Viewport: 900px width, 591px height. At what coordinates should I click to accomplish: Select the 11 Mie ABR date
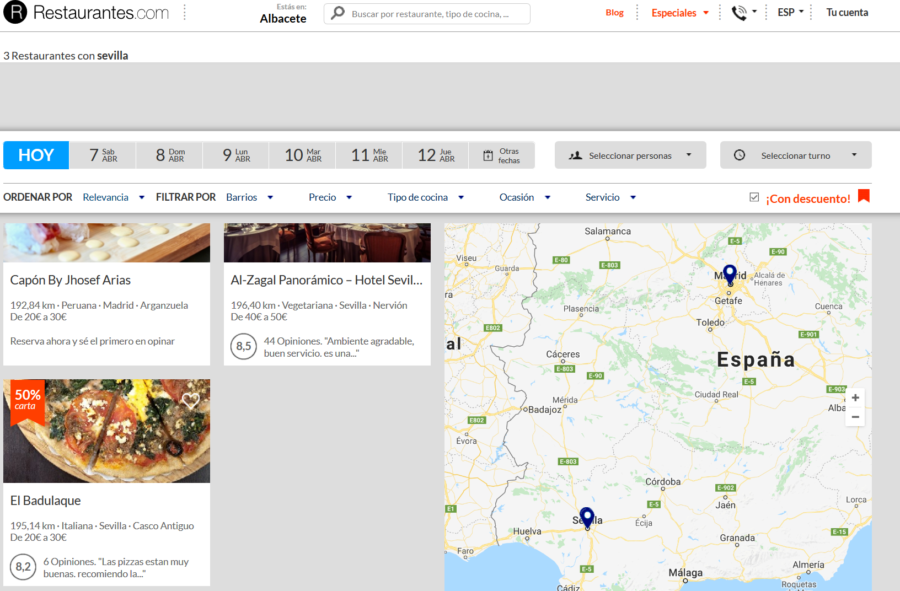point(369,155)
